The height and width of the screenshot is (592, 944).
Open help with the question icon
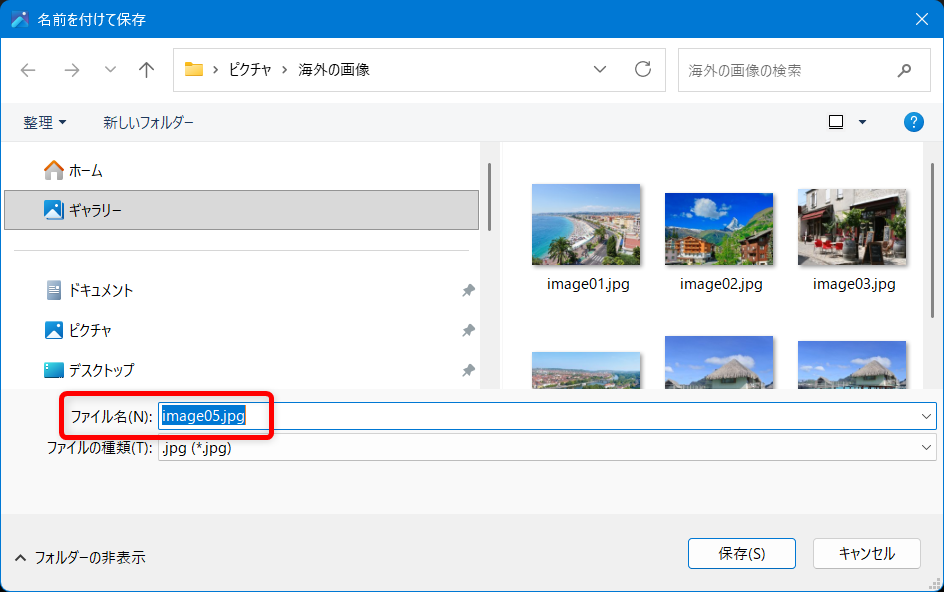[913, 122]
